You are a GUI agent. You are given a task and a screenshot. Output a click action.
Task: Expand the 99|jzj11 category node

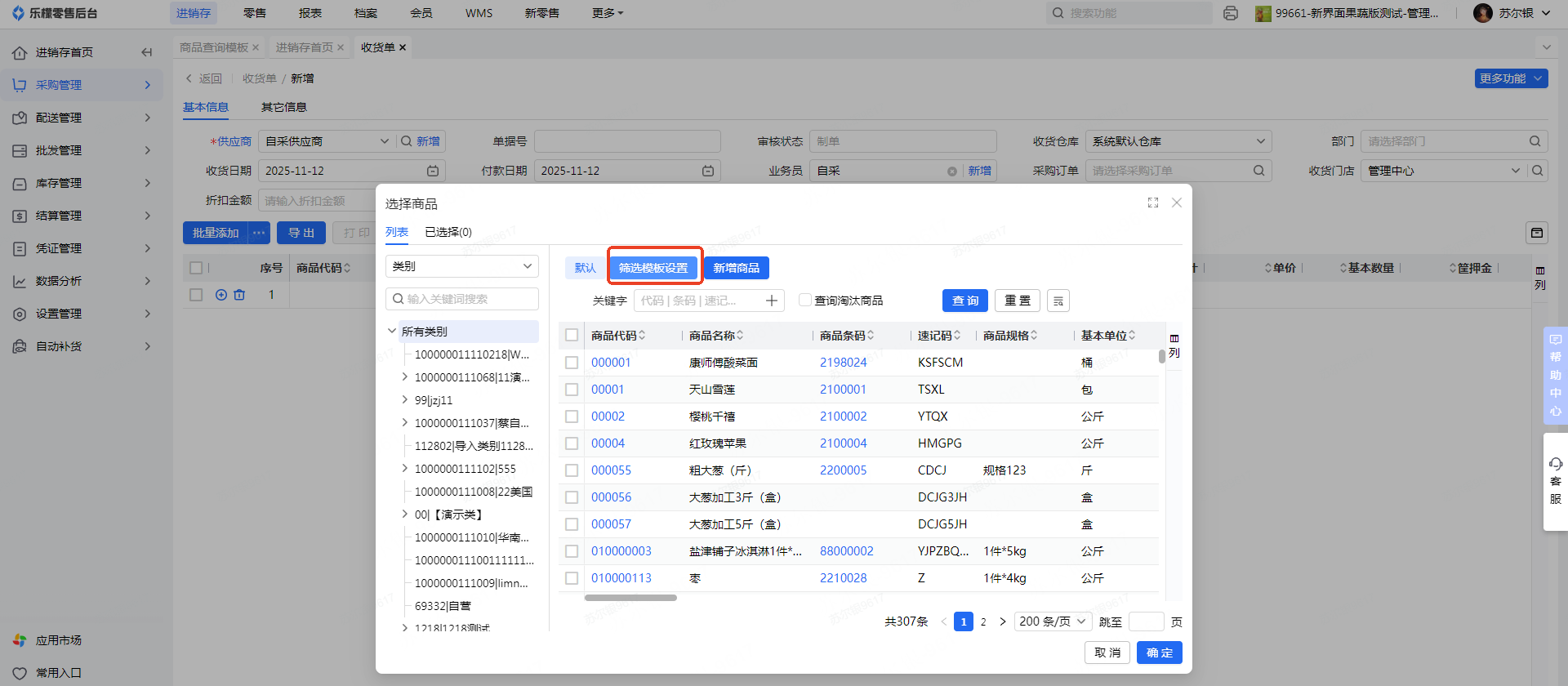pyautogui.click(x=405, y=400)
